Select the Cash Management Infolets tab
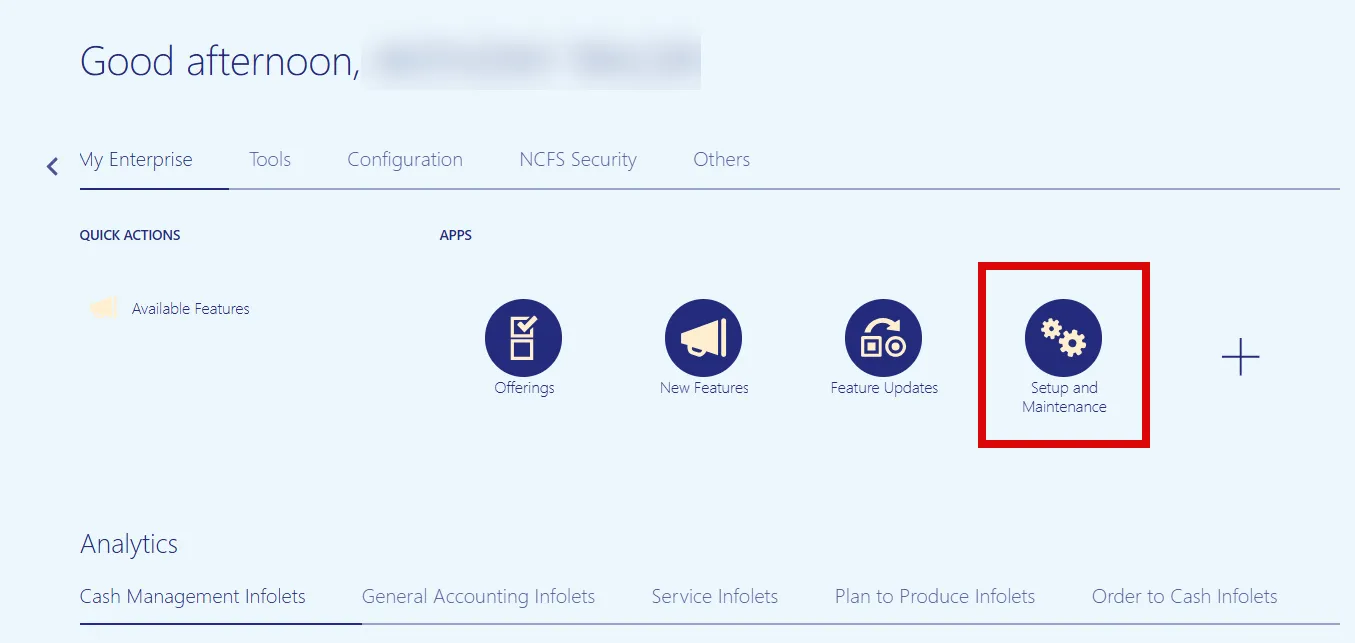The height and width of the screenshot is (643, 1355). click(193, 597)
